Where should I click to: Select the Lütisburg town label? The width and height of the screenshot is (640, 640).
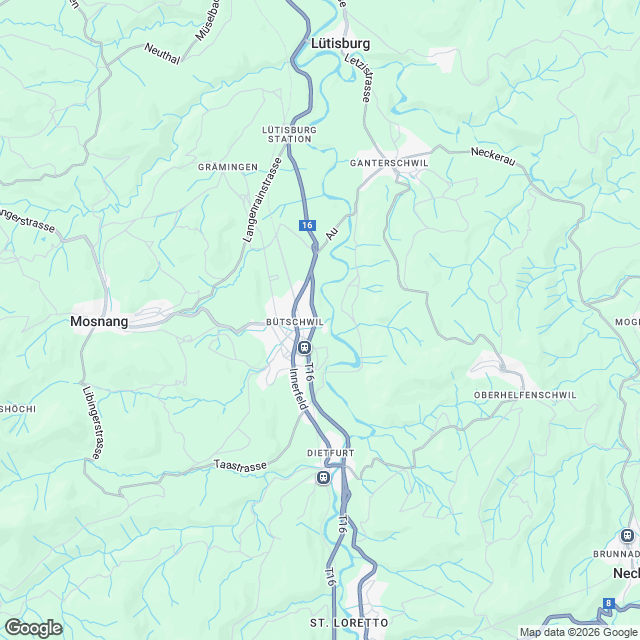point(340,44)
